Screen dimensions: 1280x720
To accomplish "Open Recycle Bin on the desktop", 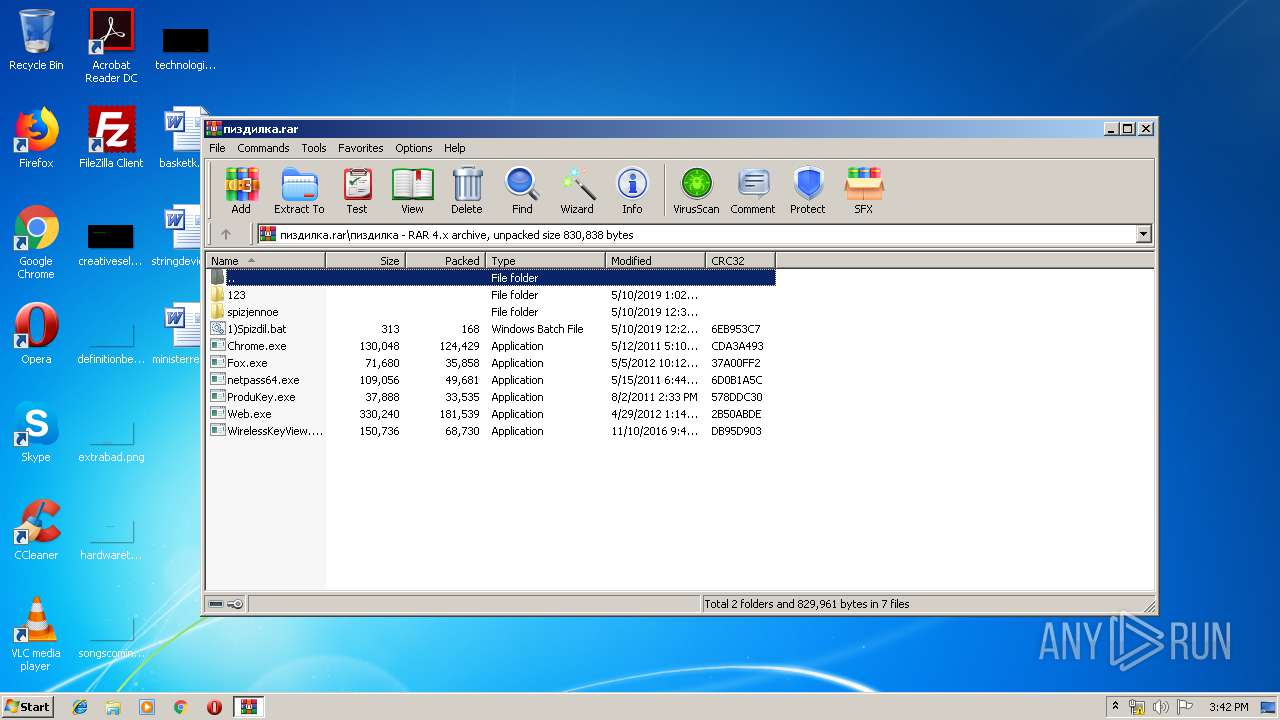I will click(x=36, y=40).
